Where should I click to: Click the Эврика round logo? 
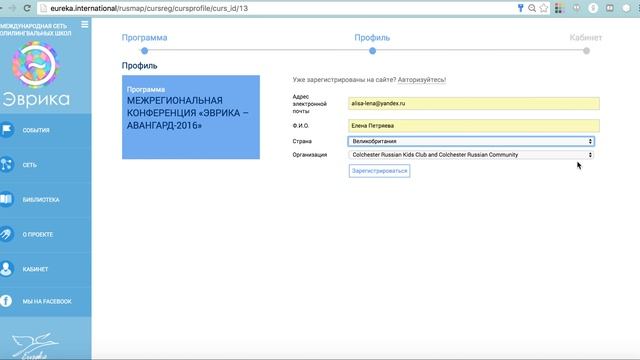tap(36, 65)
